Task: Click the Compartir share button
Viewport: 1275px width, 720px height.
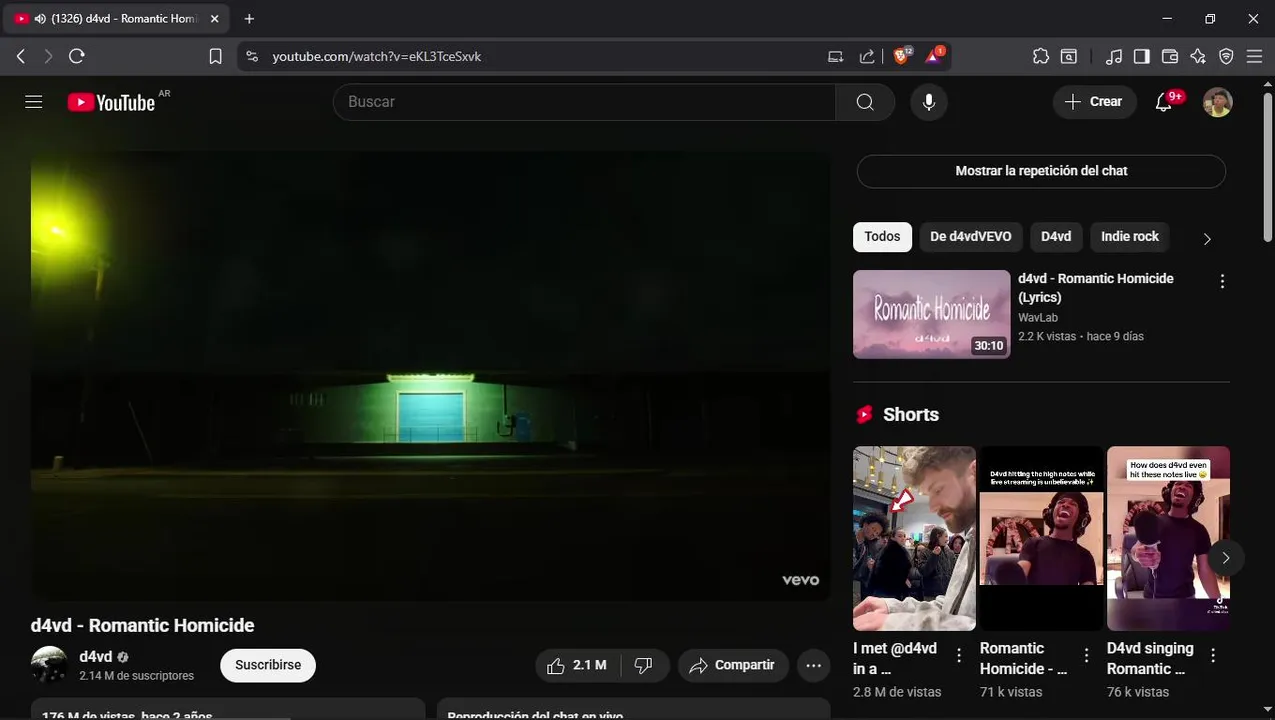Action: (x=733, y=665)
